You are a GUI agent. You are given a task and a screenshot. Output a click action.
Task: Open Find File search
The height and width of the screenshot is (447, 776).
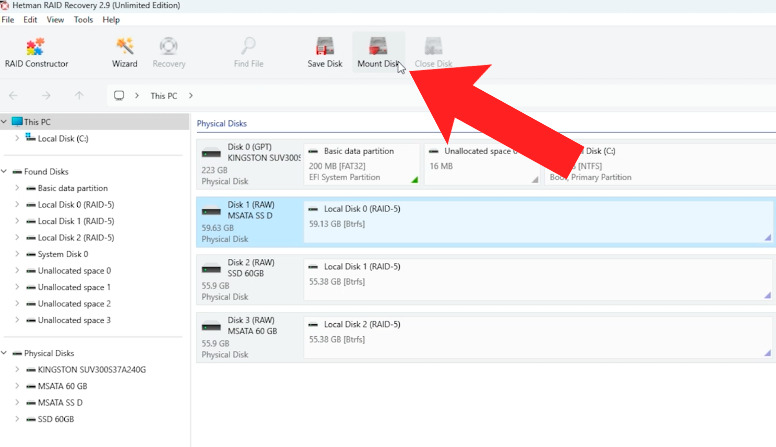(248, 52)
